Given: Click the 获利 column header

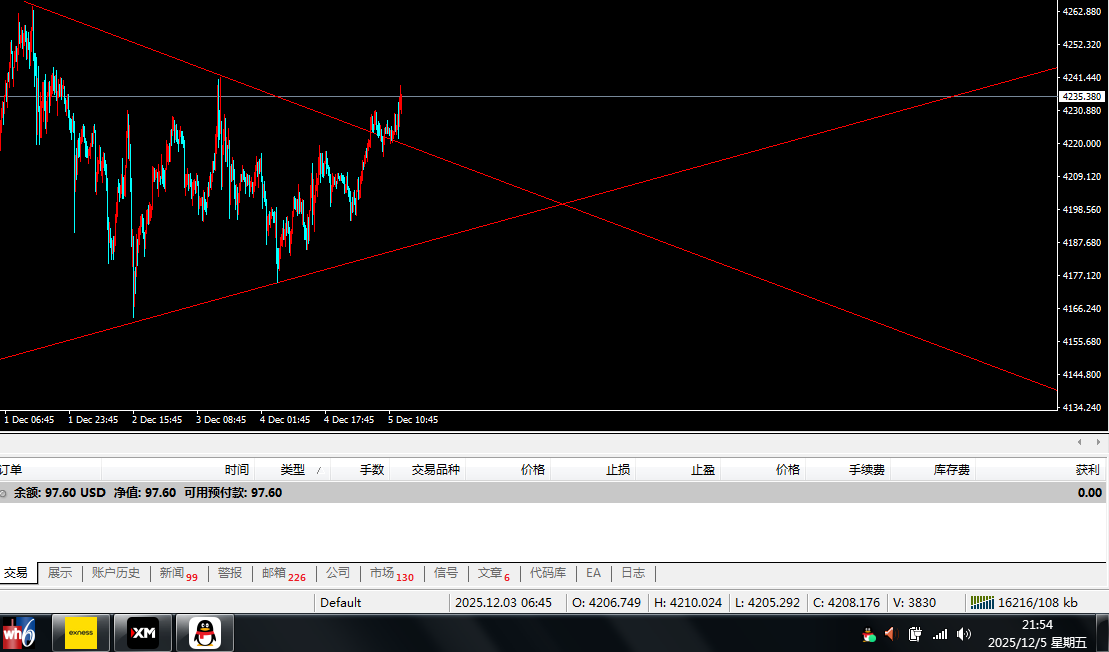Looking at the screenshot, I should [1086, 470].
